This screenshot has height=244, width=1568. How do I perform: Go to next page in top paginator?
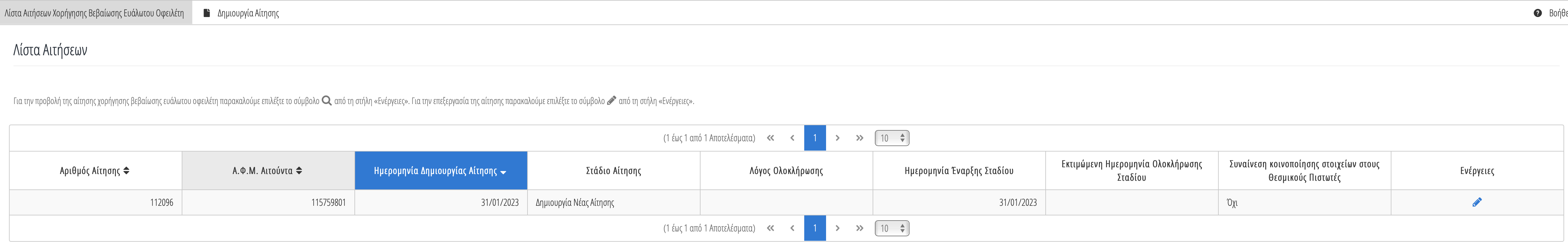(x=838, y=138)
